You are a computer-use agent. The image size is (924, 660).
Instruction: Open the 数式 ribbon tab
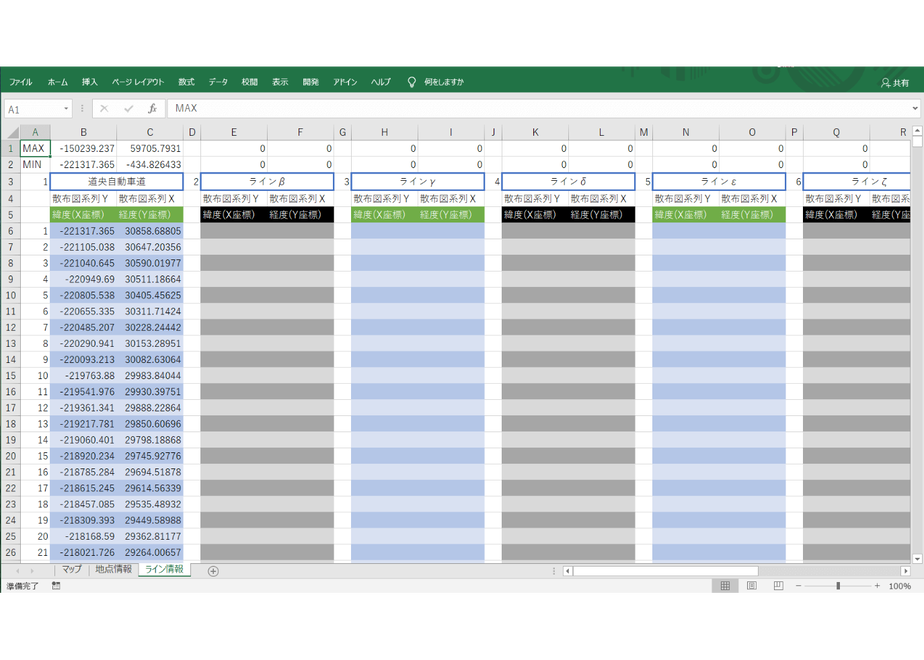186,82
